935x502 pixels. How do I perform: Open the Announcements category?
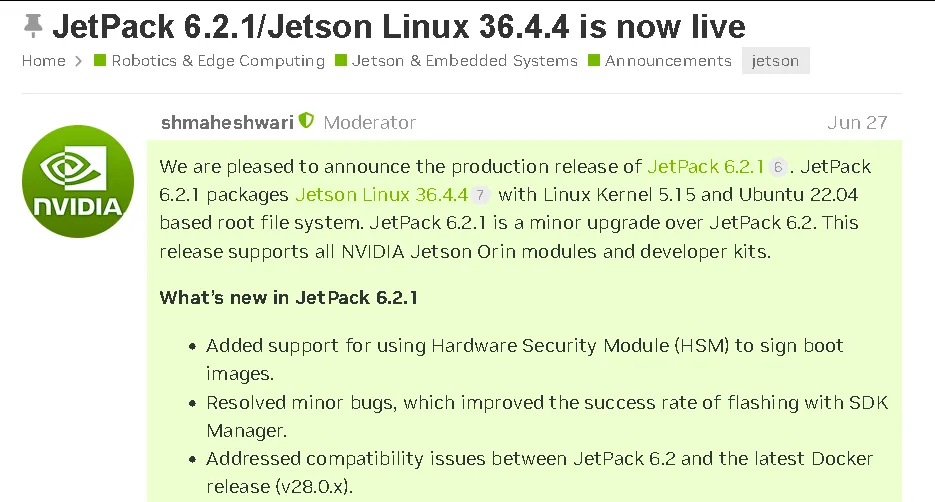point(668,61)
